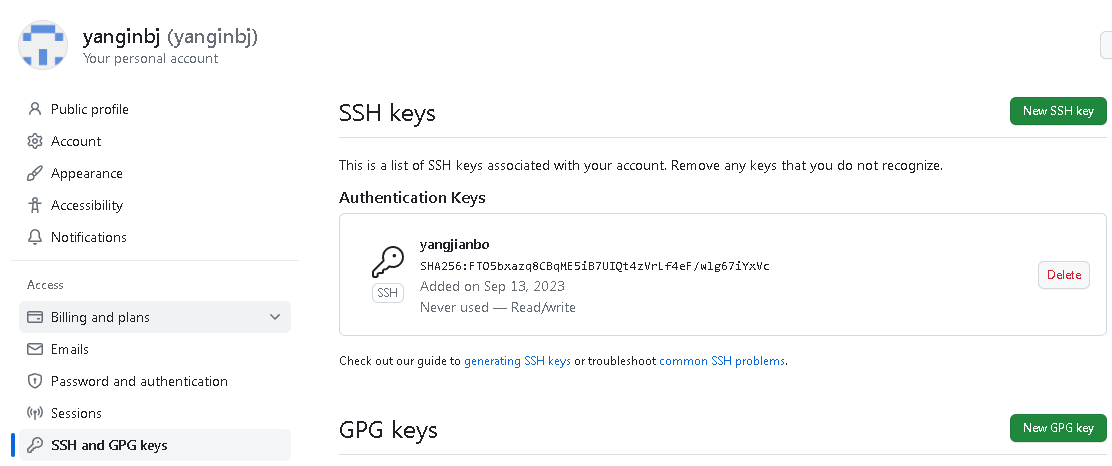Click the Appearance paintbrush icon
The height and width of the screenshot is (466, 1112).
click(x=35, y=173)
